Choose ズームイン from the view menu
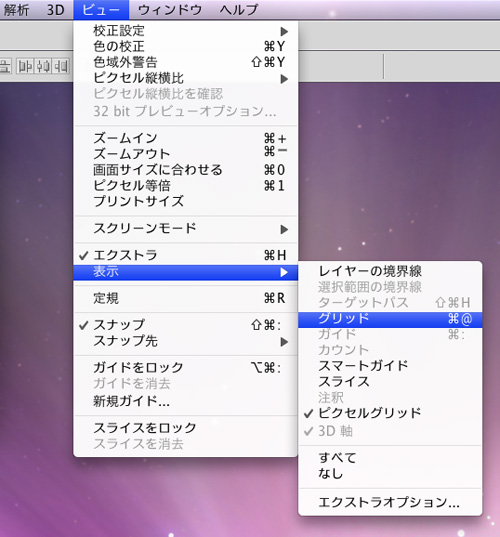The image size is (500, 537). tap(185, 138)
